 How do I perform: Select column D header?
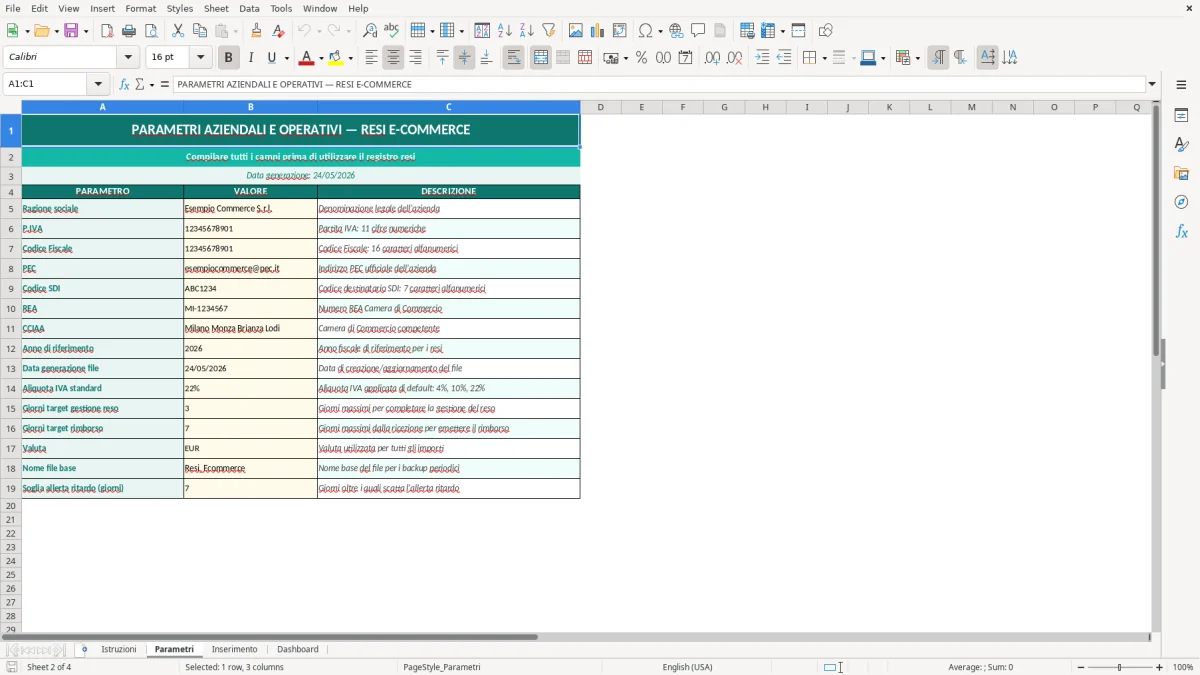pos(601,107)
